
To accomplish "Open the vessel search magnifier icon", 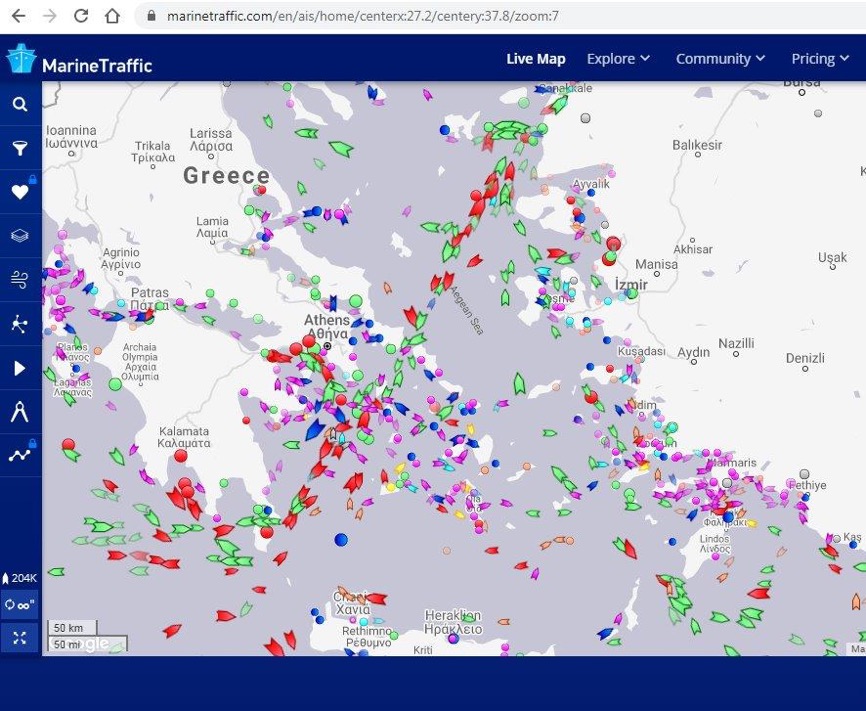I will point(20,104).
